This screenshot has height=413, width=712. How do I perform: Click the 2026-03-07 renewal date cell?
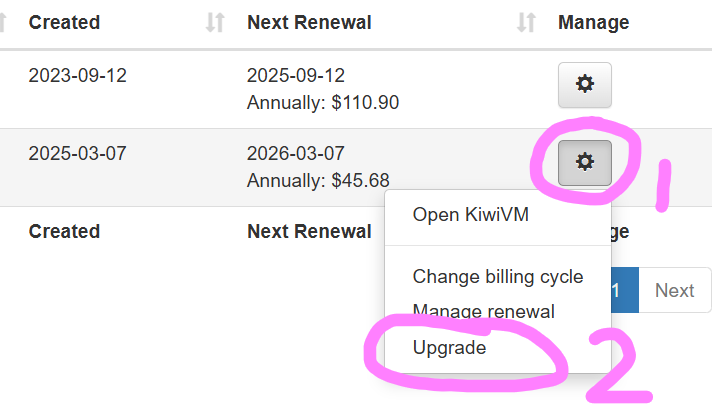pos(296,153)
